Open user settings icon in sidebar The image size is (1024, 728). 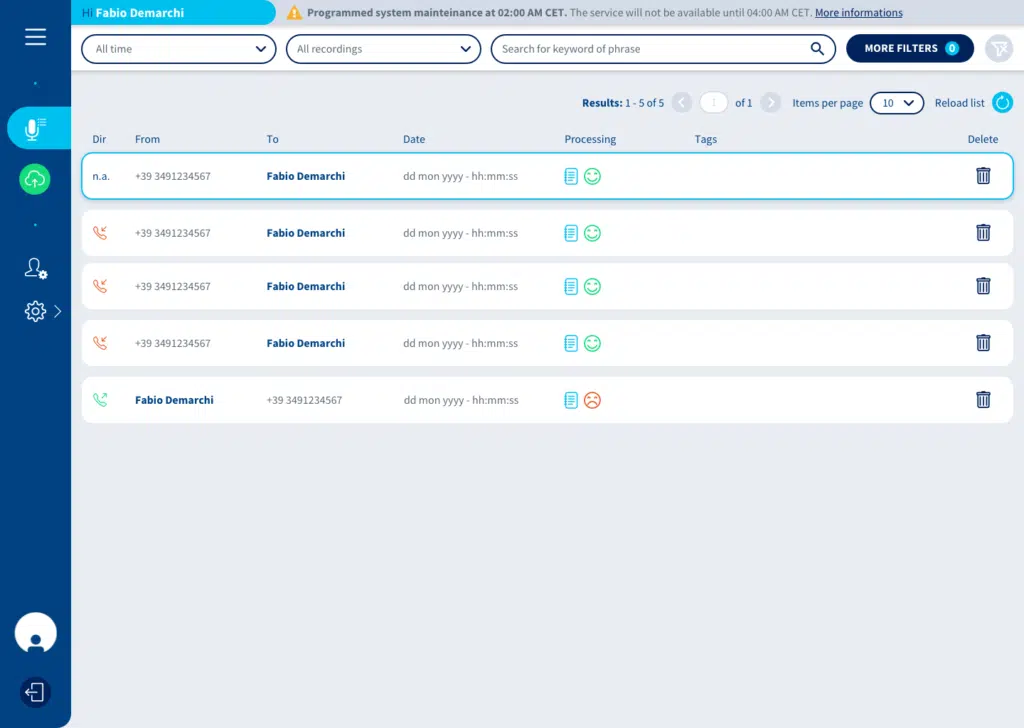[36, 268]
